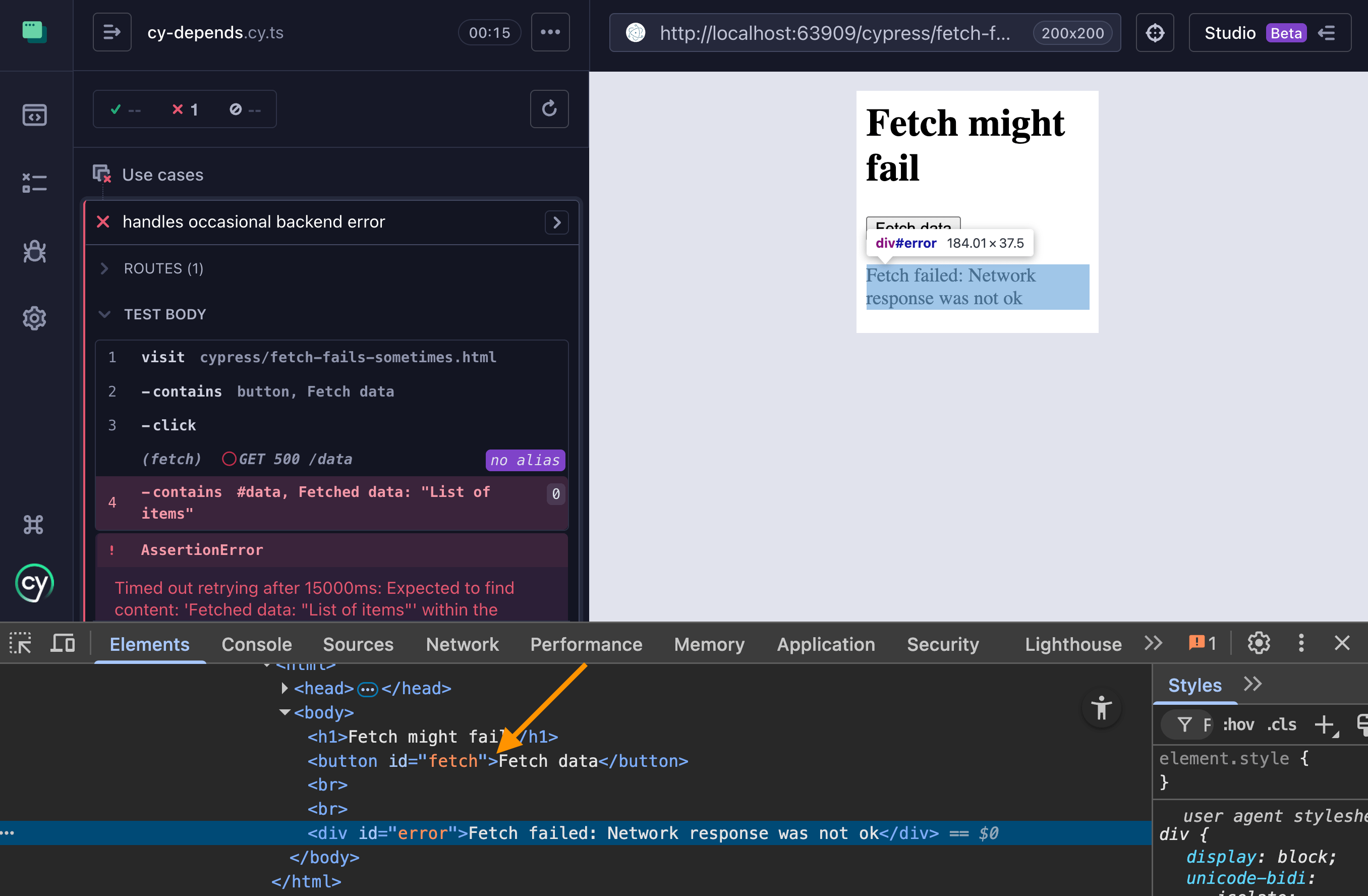Screen dimensions: 1368x896
Task: Click the ellipsis before the selected error div
Action: click(8, 833)
